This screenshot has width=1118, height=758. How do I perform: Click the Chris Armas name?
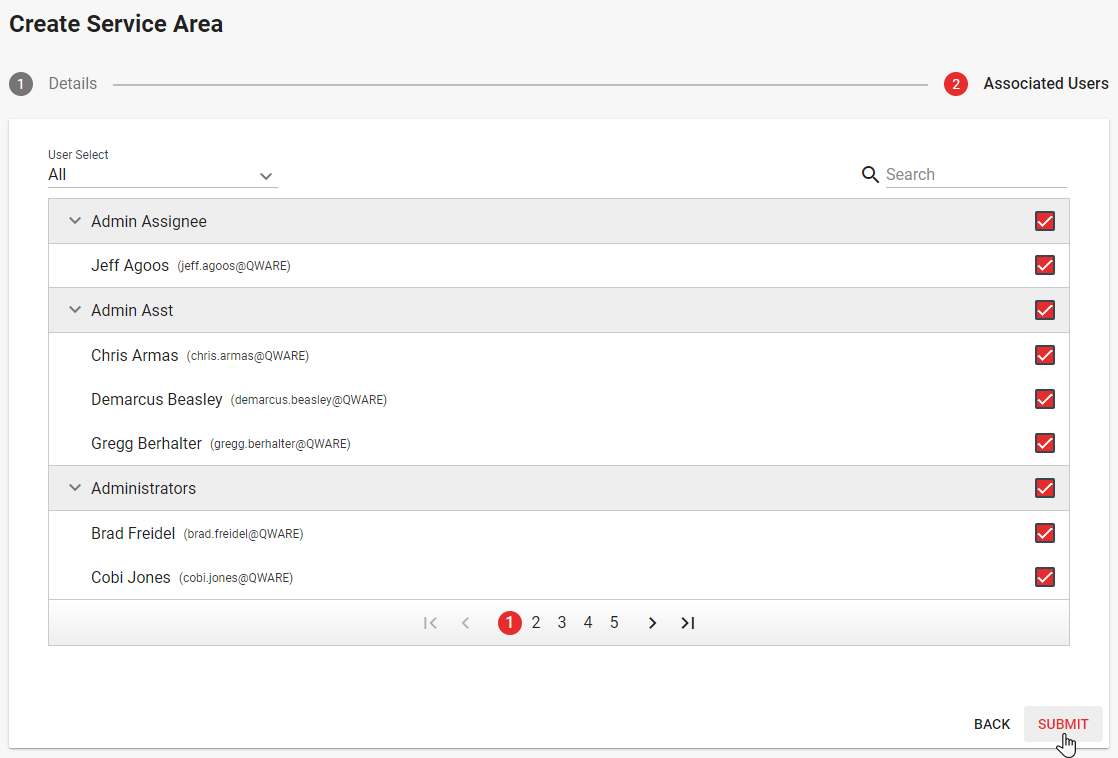pyautogui.click(x=135, y=356)
